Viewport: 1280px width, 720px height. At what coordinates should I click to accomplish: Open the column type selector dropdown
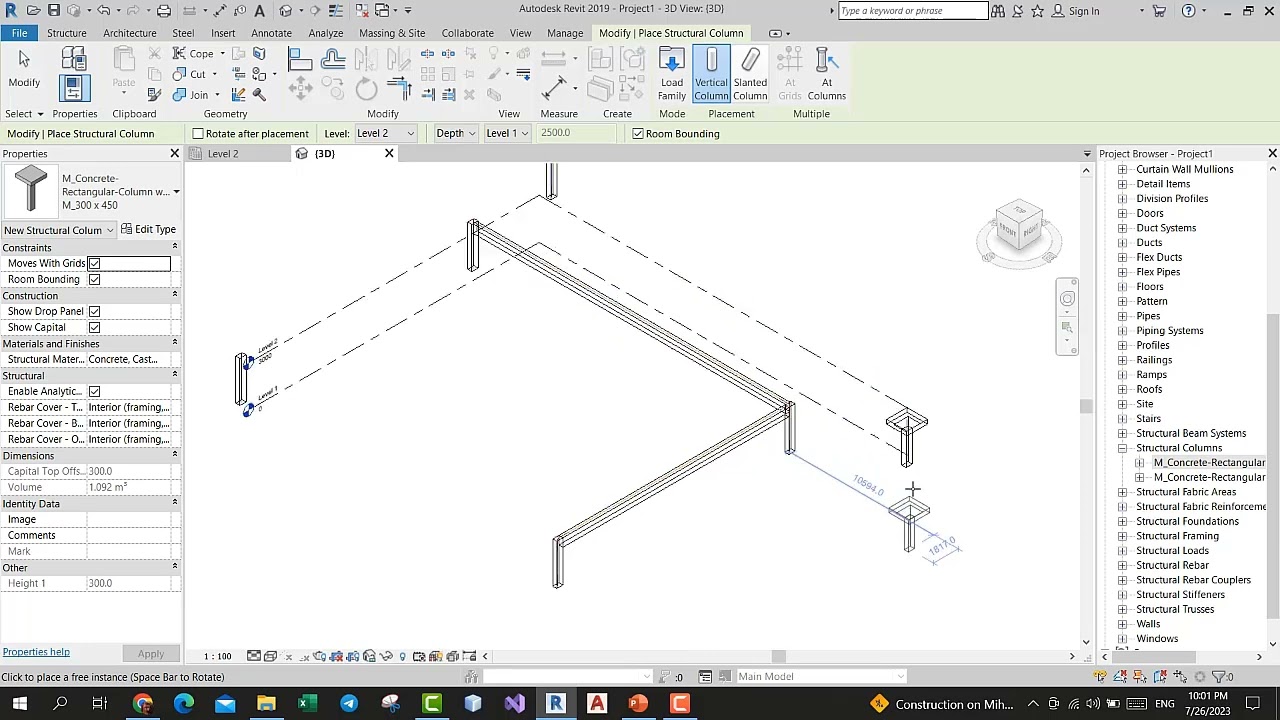pyautogui.click(x=176, y=192)
